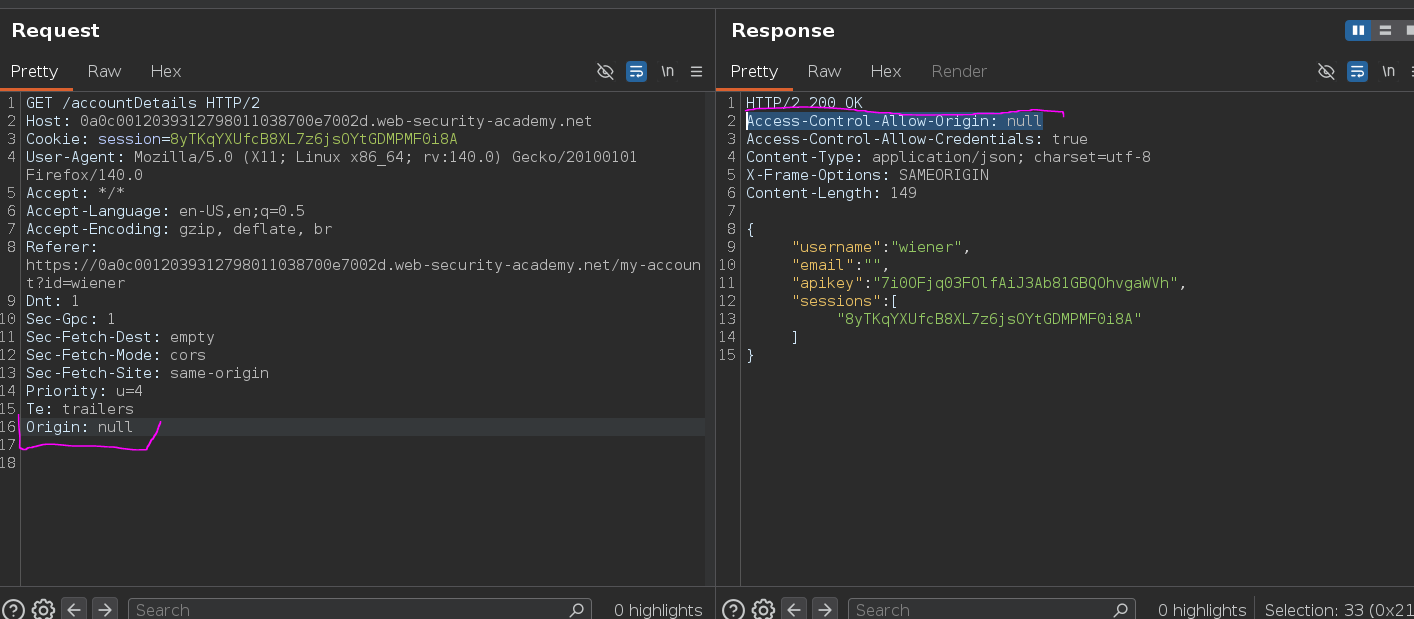Switch Response view to Hex tab

886,71
